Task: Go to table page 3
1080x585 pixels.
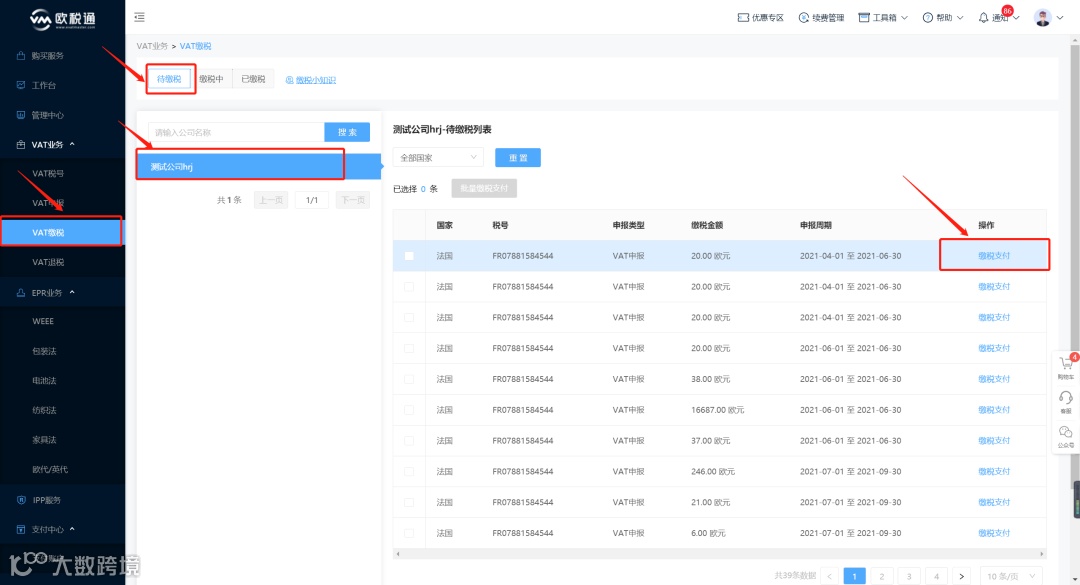Action: point(909,577)
